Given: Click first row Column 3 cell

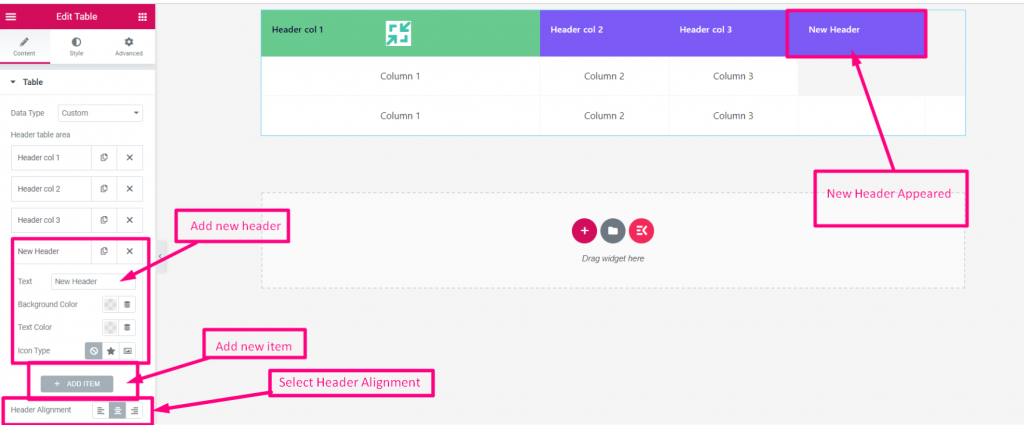Looking at the screenshot, I should 733,76.
